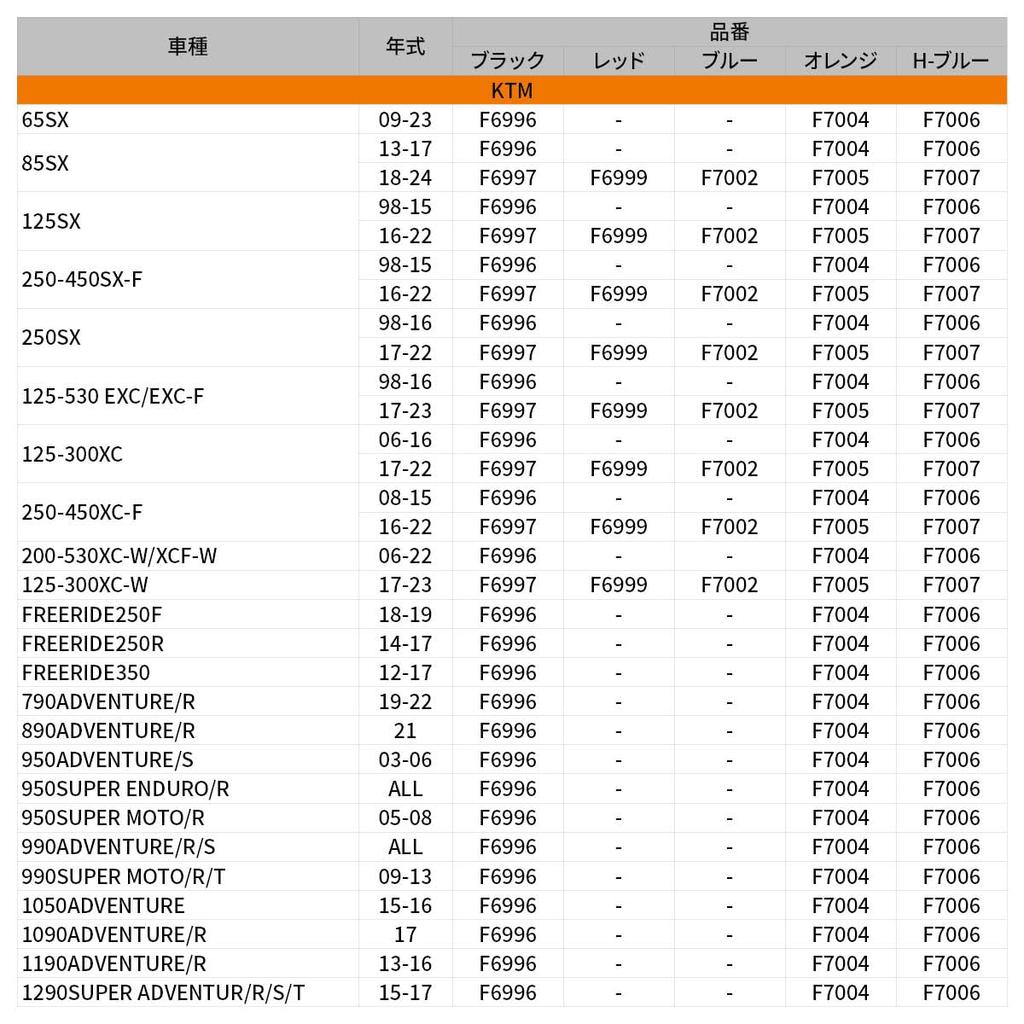Click the ALL year cell for 950SUPER ENDURO/R
The height and width of the screenshot is (1024, 1024).
coord(405,788)
